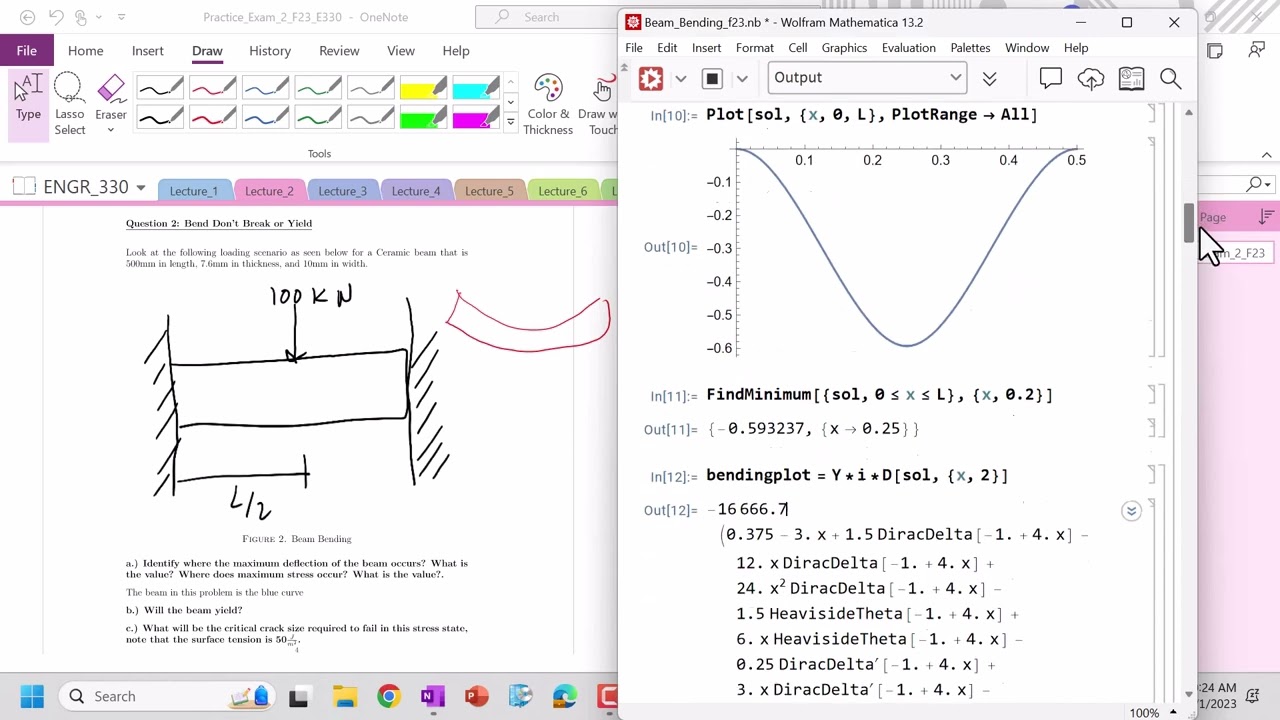Open the Lecture_6 section tab
Viewport: 1280px width, 720px height.
click(562, 191)
